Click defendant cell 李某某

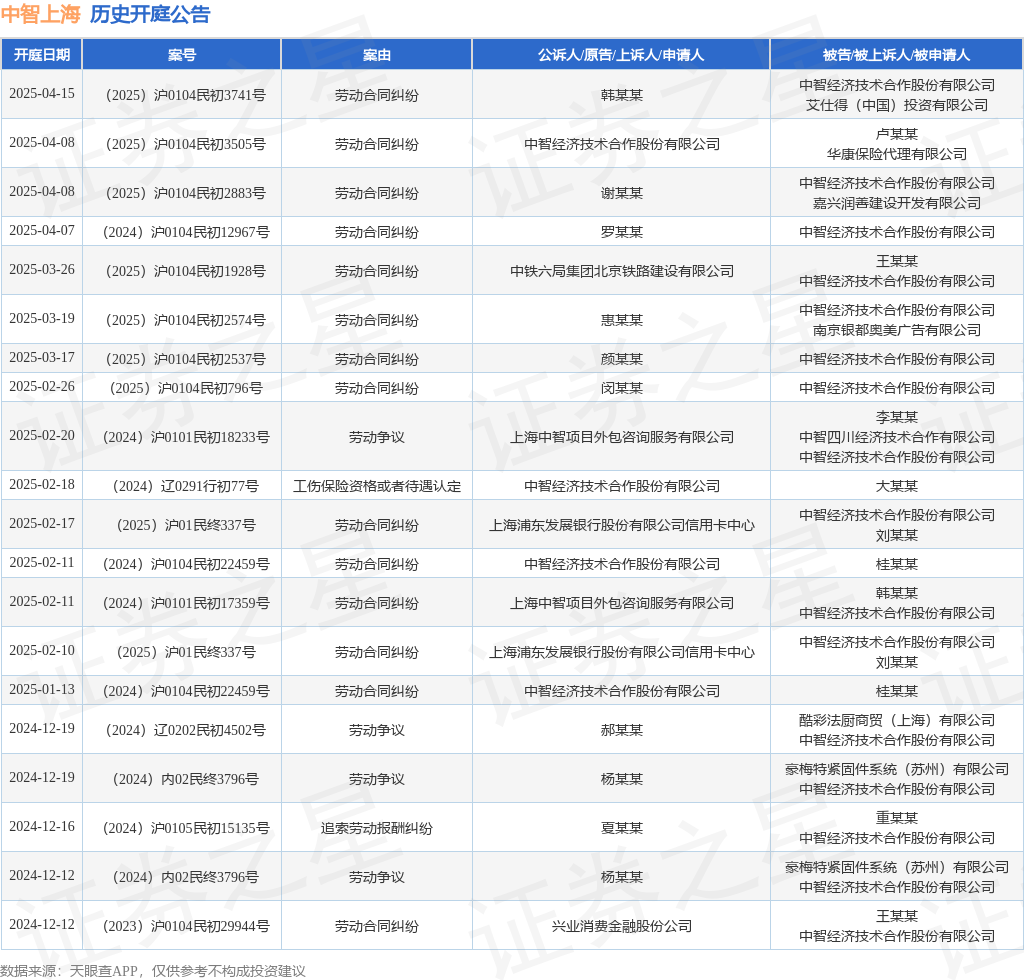coord(897,417)
